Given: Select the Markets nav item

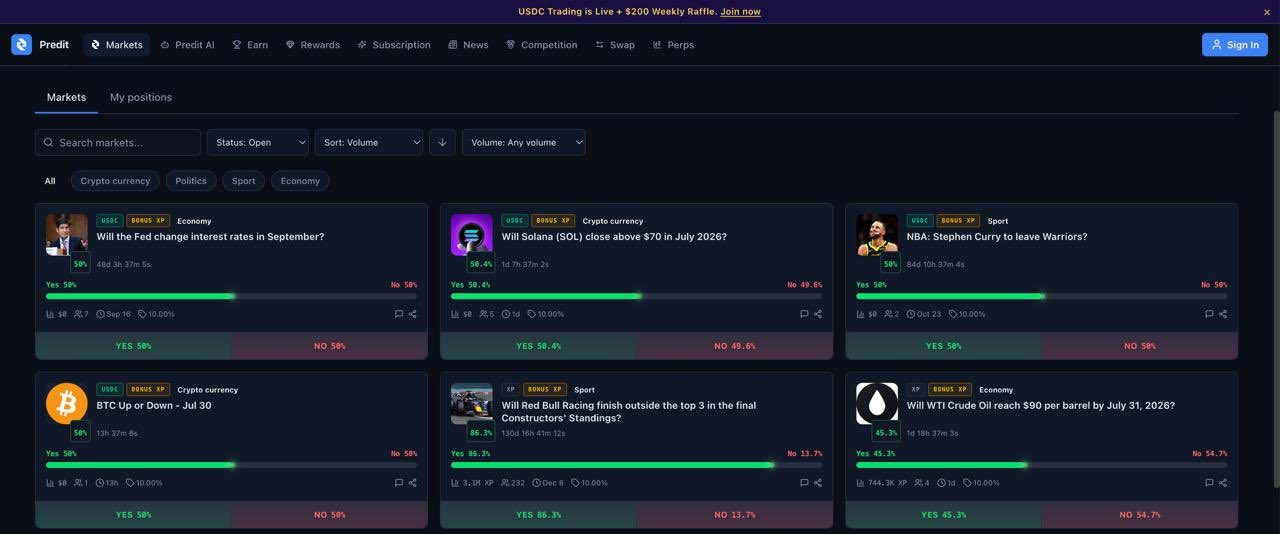Looking at the screenshot, I should point(117,45).
